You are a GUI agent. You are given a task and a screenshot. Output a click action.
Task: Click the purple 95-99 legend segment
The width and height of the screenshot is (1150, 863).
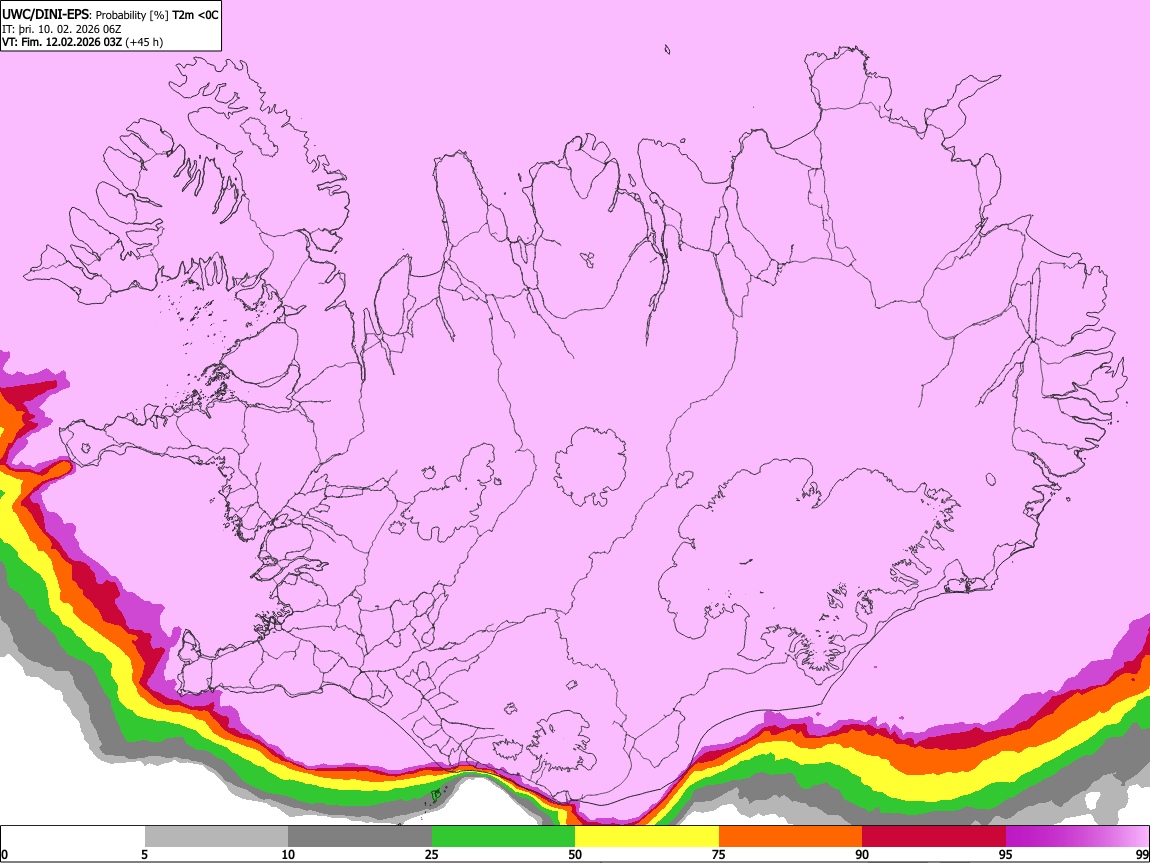[1077, 837]
